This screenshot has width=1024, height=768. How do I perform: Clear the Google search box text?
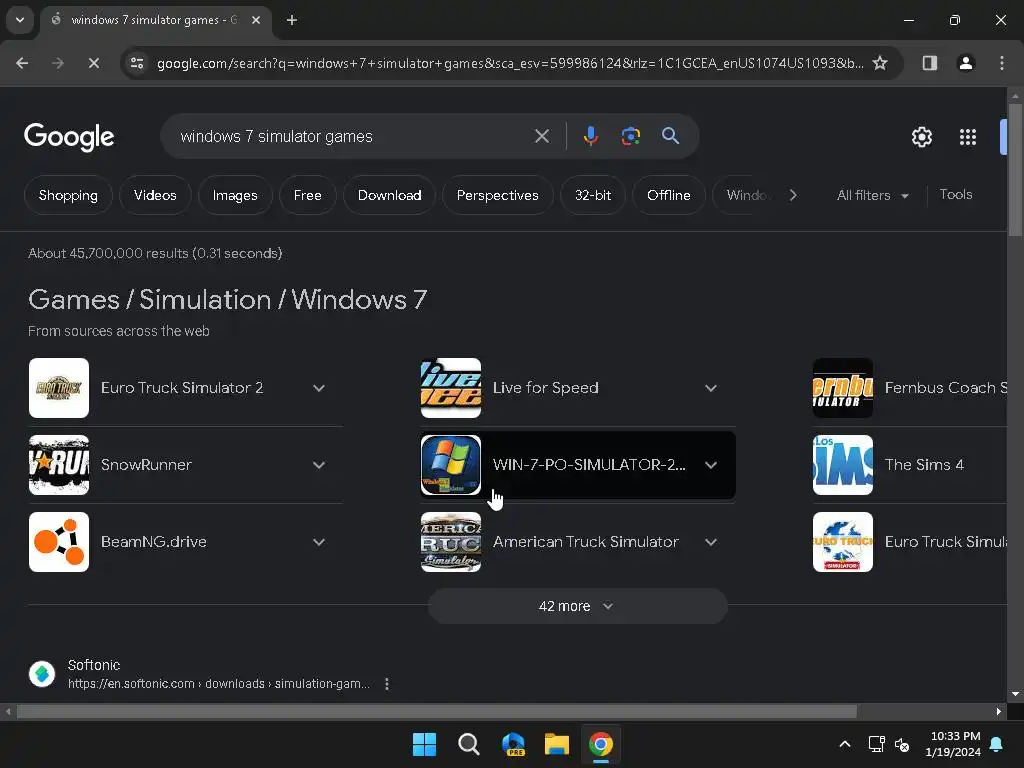pos(541,136)
